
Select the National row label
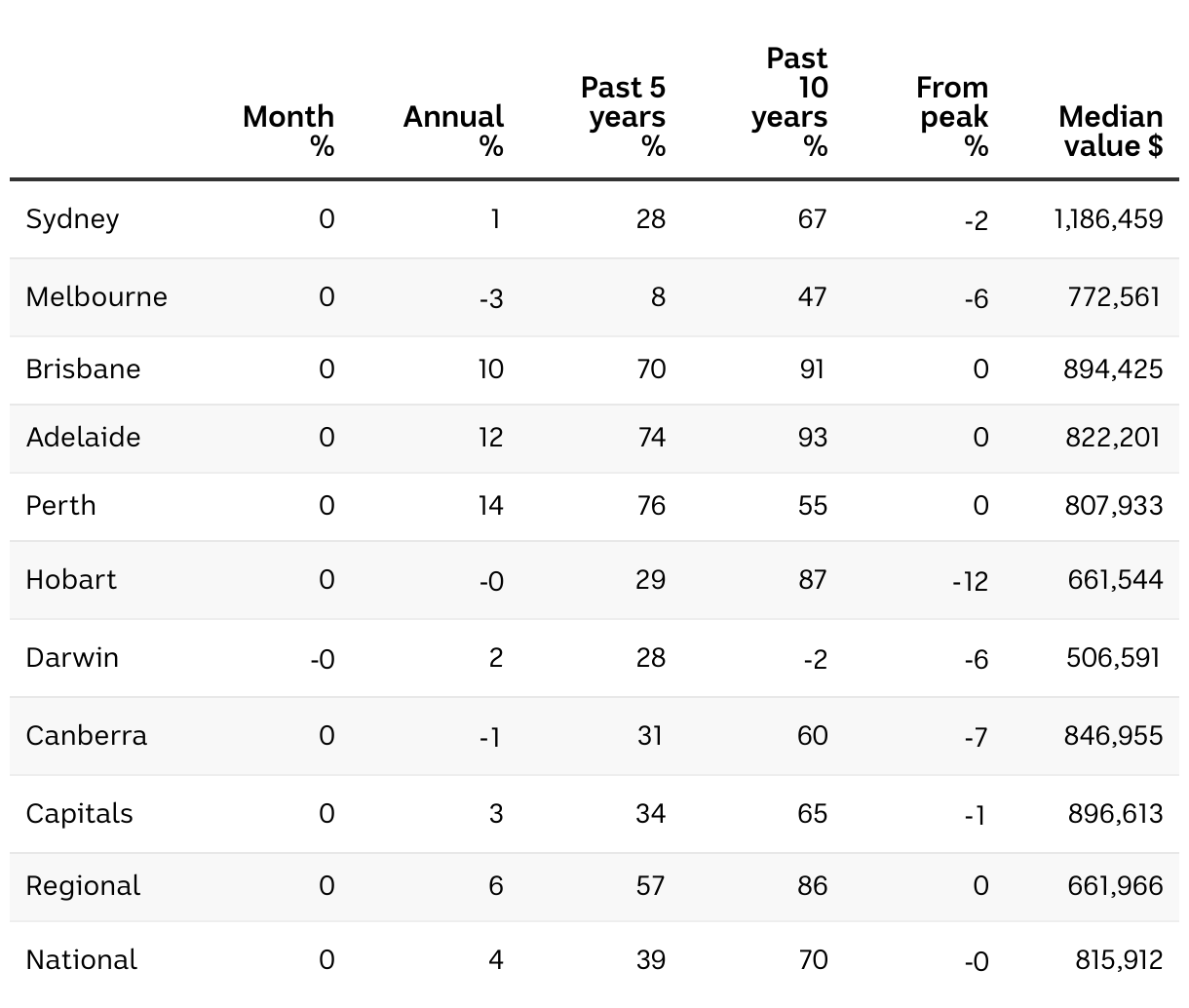(81, 959)
